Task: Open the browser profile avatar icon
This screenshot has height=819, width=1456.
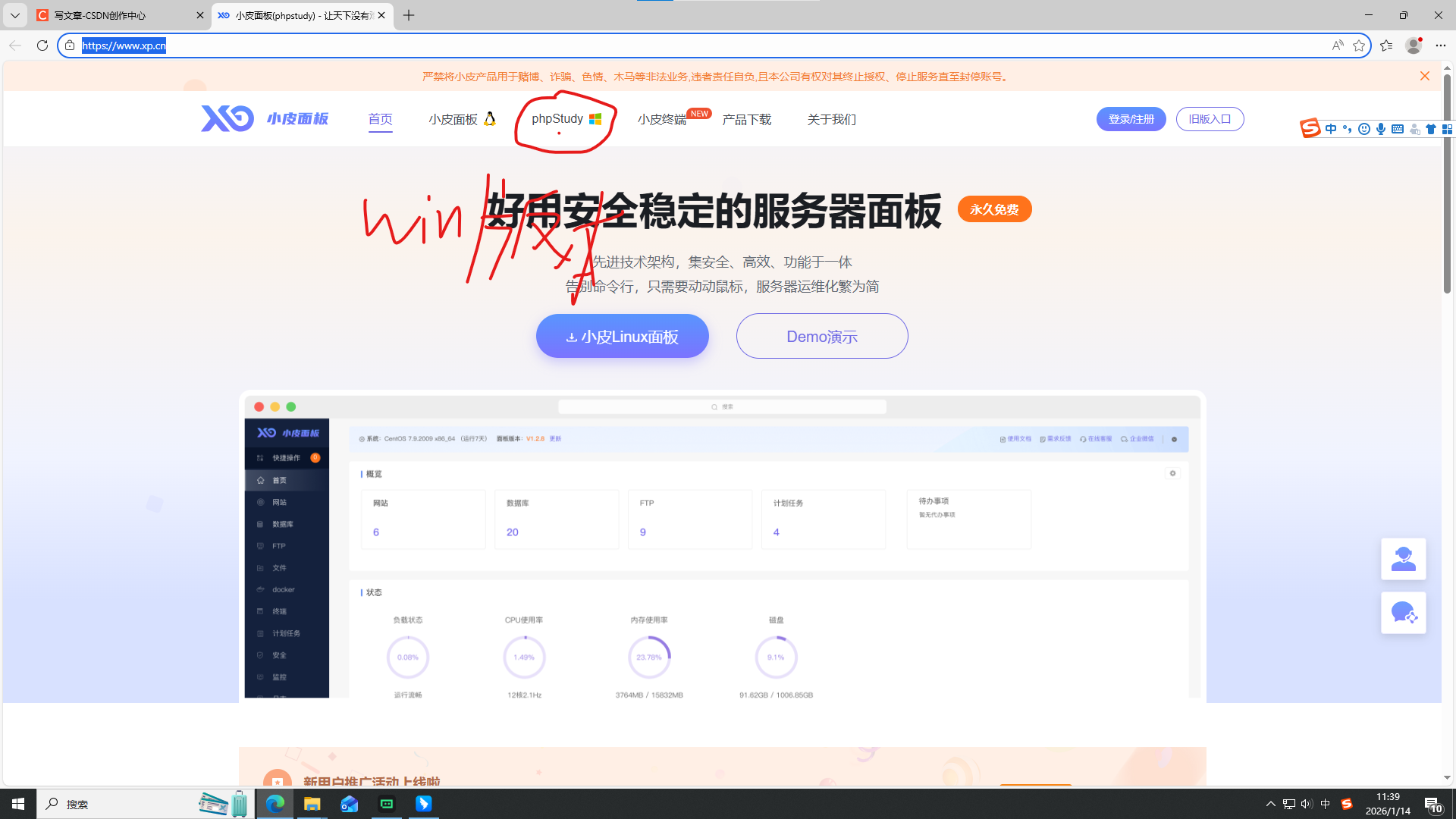Action: point(1413,45)
